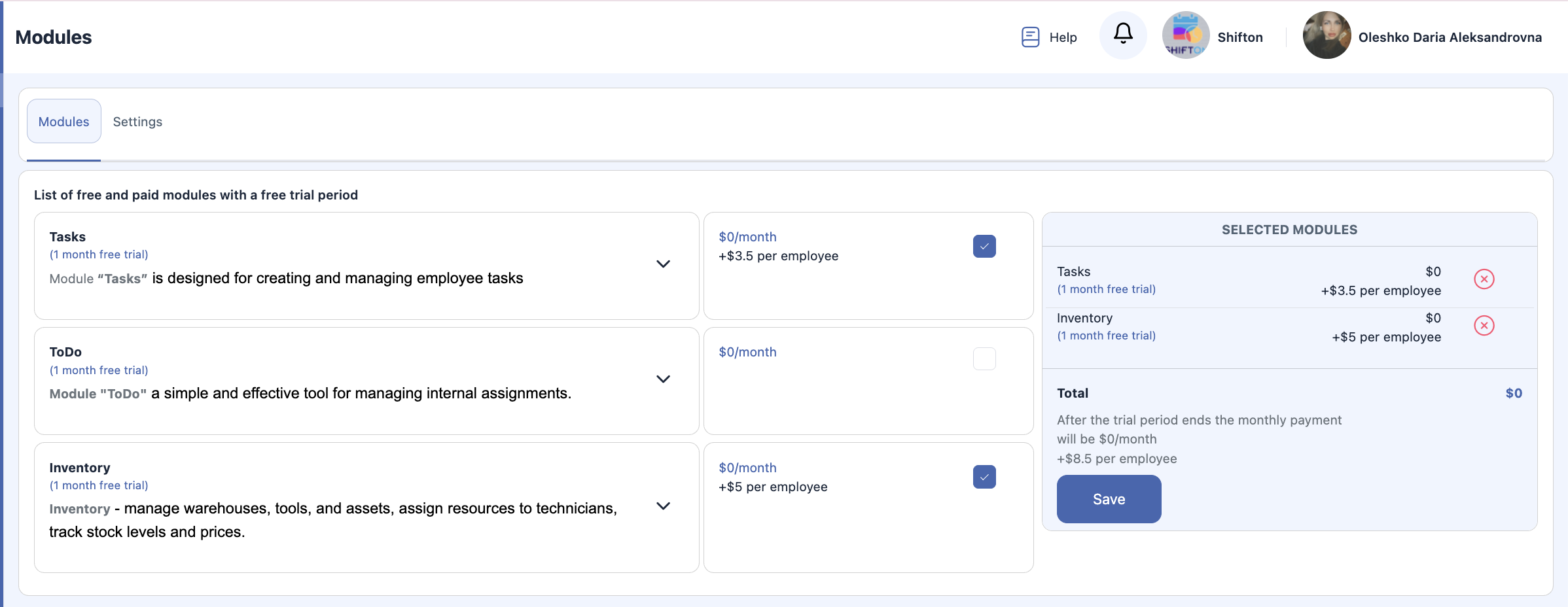Click the Shifton company name
The image size is (1568, 607).
pos(1239,37)
